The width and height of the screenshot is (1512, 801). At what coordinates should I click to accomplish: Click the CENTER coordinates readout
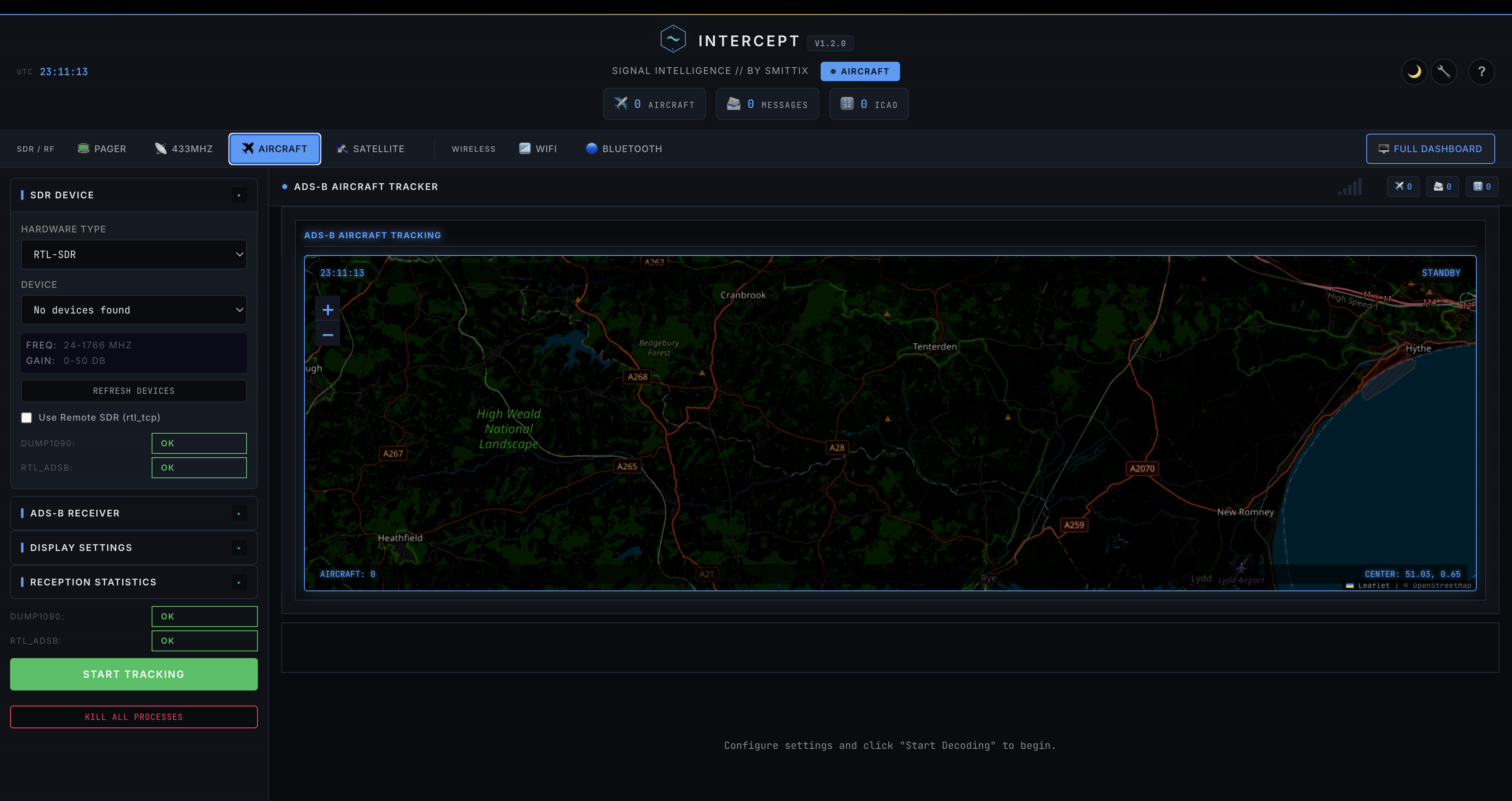pyautogui.click(x=1412, y=574)
